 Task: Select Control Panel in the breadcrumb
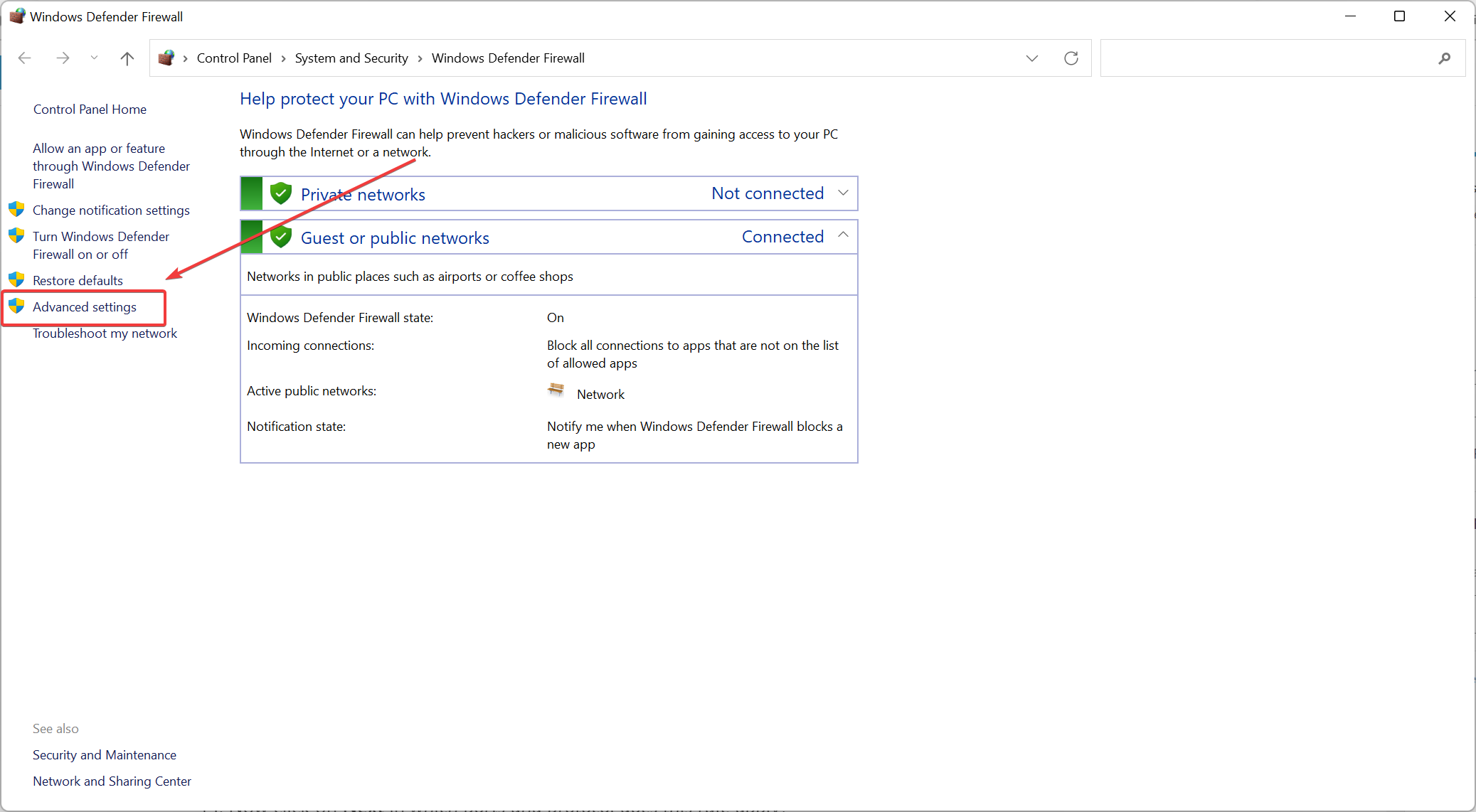point(234,58)
